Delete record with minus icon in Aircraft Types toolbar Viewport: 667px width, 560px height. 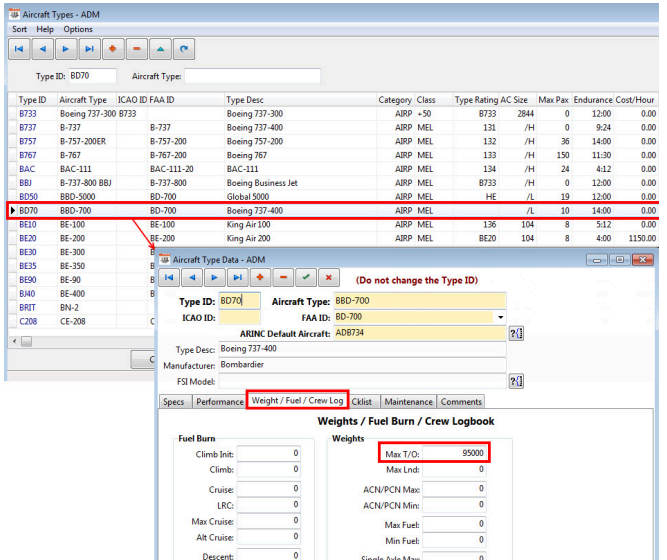pos(137,49)
